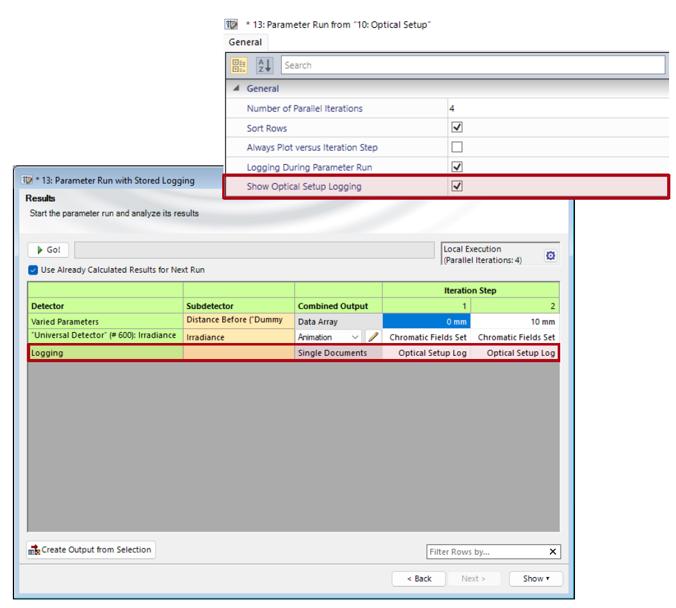This screenshot has height=608, width=676.
Task: Open local execution settings gear icon
Action: point(550,256)
